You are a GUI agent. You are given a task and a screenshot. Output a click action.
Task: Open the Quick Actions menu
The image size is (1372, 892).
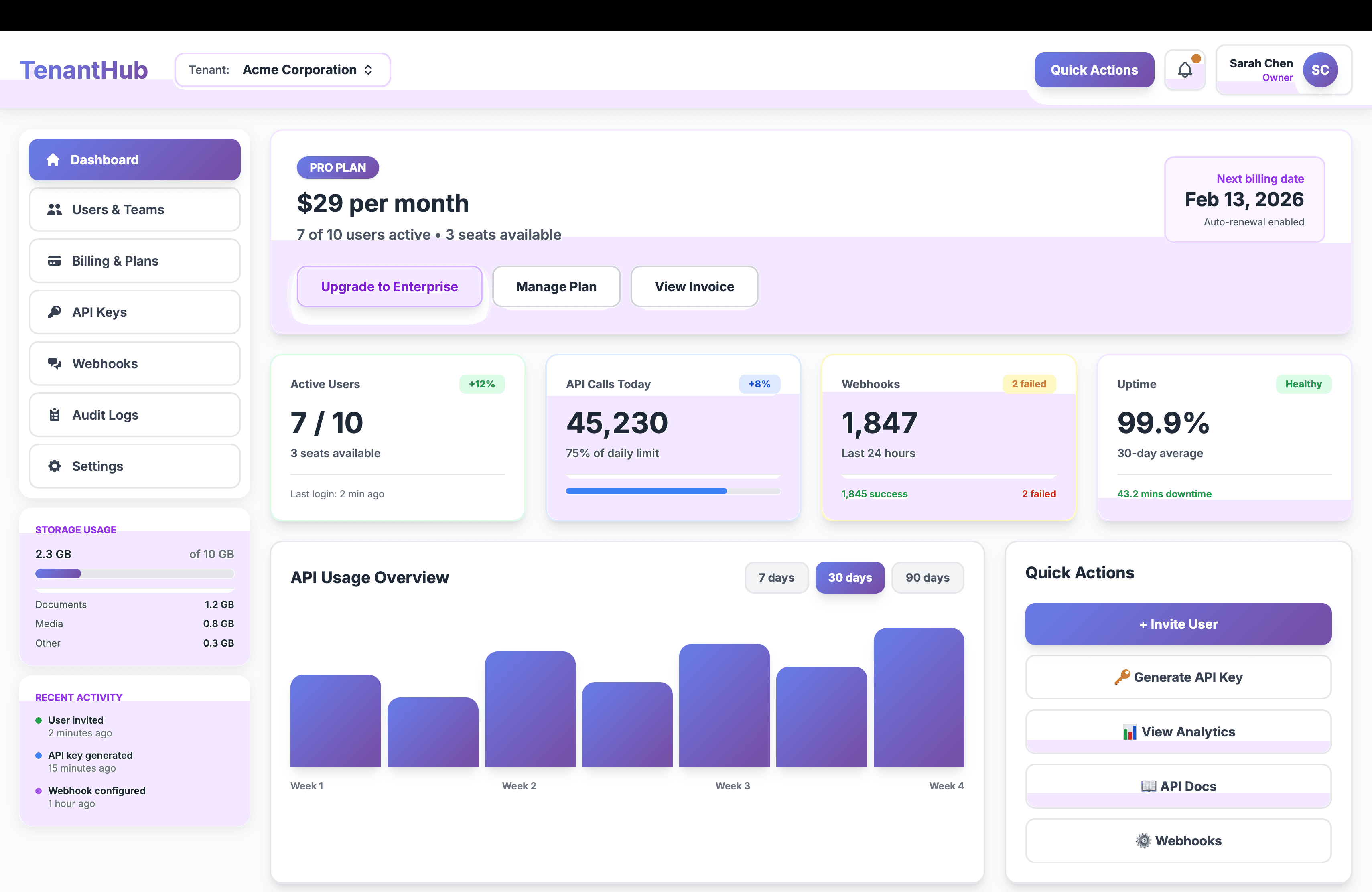point(1094,69)
